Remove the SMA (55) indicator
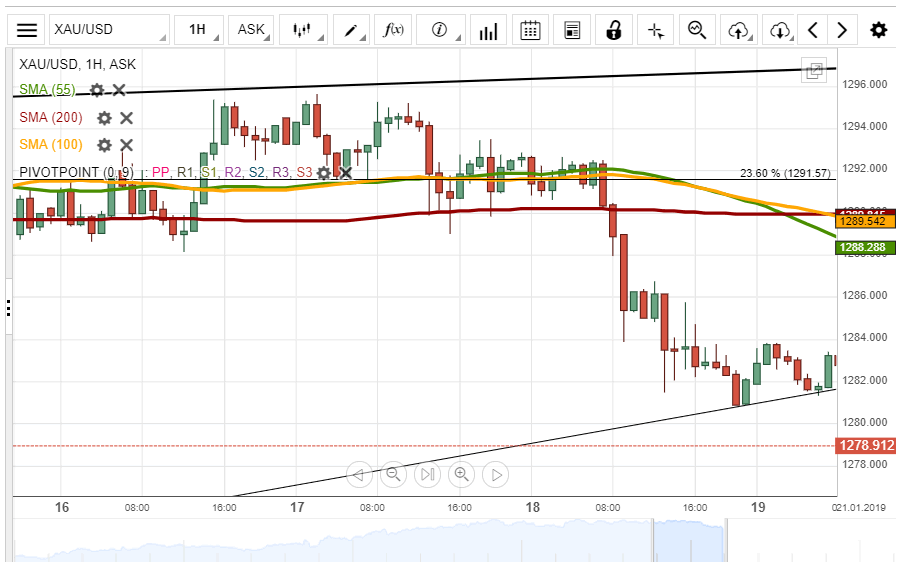The height and width of the screenshot is (569, 903). (119, 90)
